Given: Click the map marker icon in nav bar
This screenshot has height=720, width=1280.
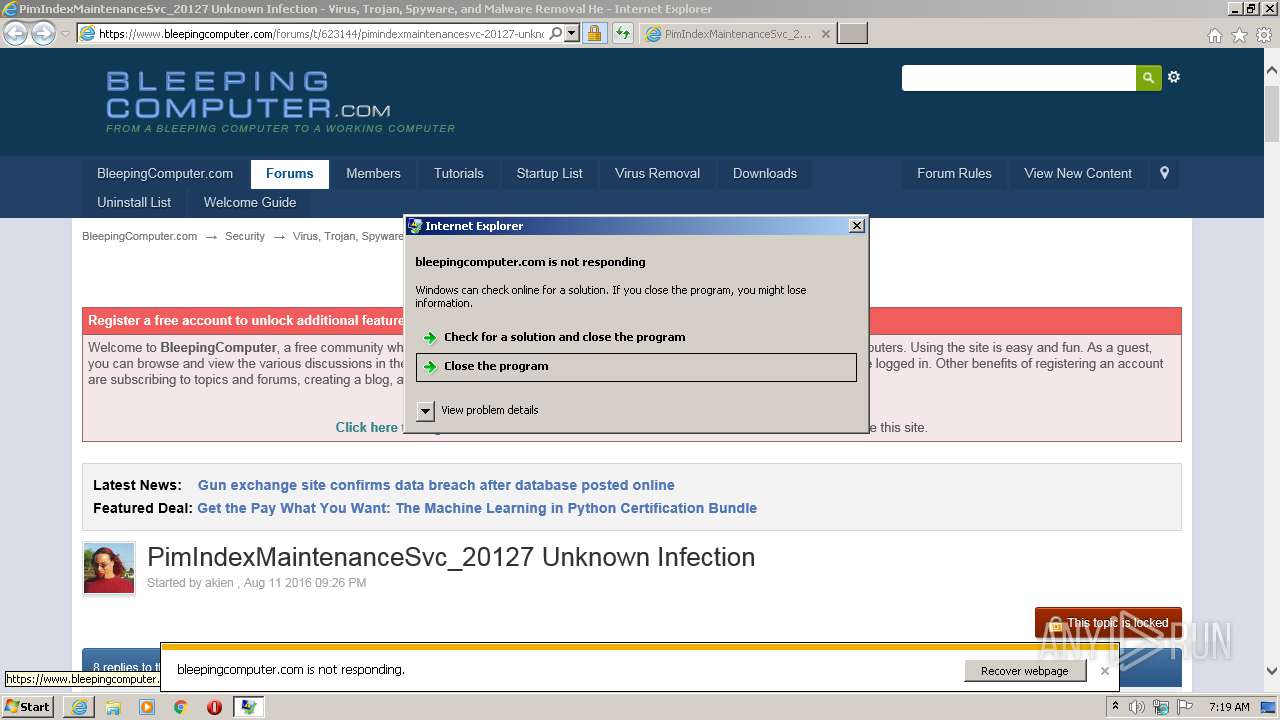Looking at the screenshot, I should (x=1164, y=173).
